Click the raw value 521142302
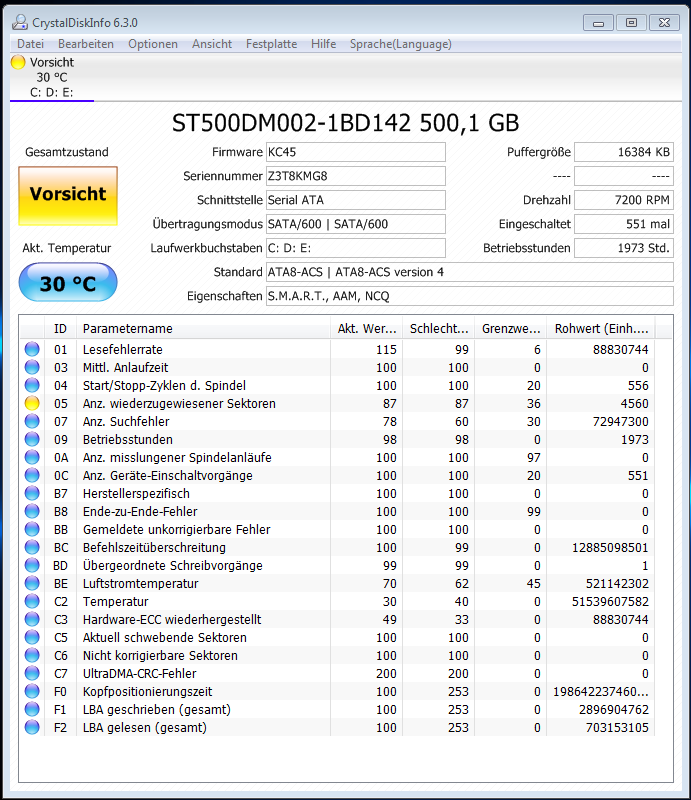691x800 pixels. click(x=617, y=584)
